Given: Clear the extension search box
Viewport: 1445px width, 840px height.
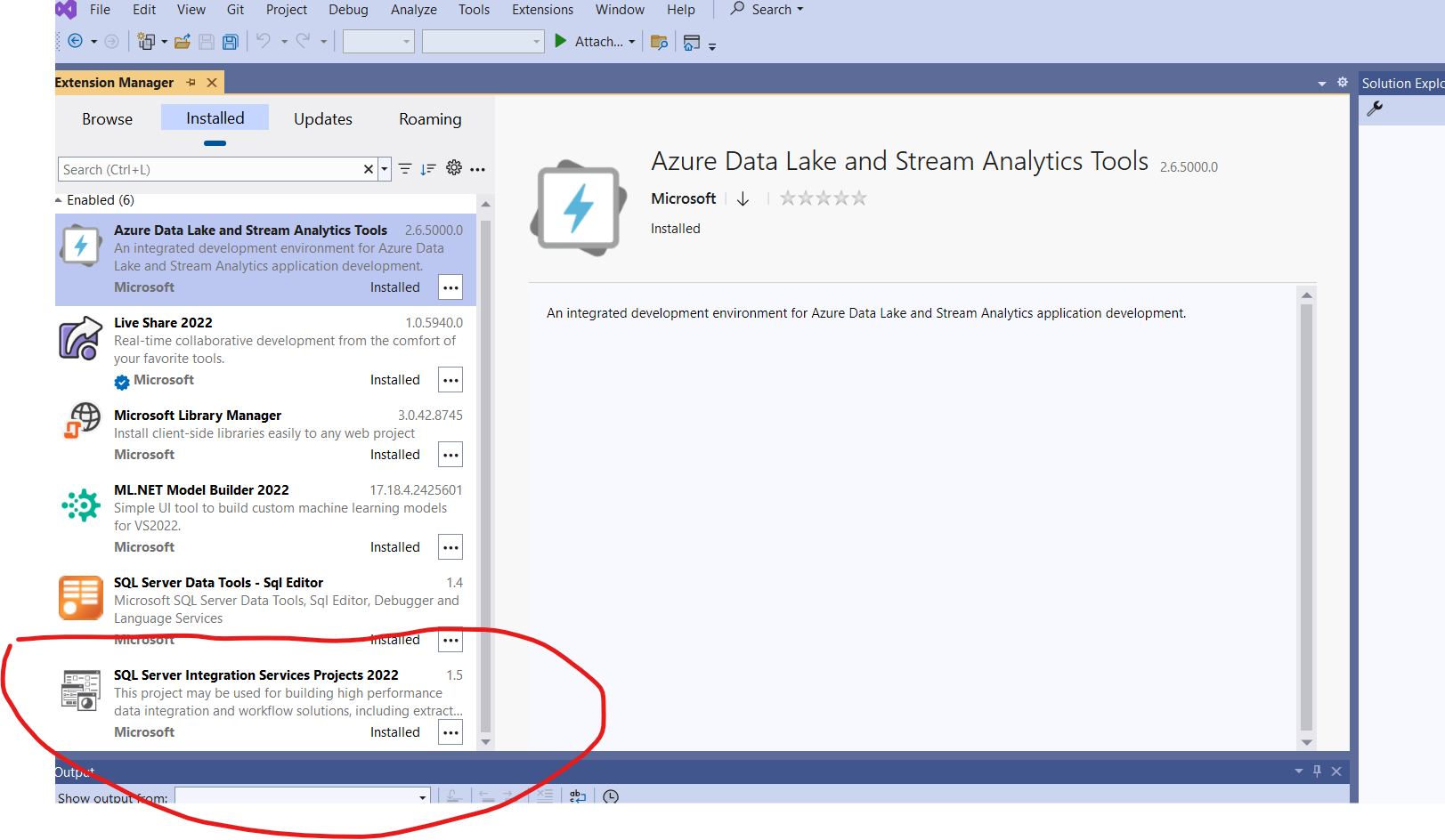Looking at the screenshot, I should click(368, 168).
